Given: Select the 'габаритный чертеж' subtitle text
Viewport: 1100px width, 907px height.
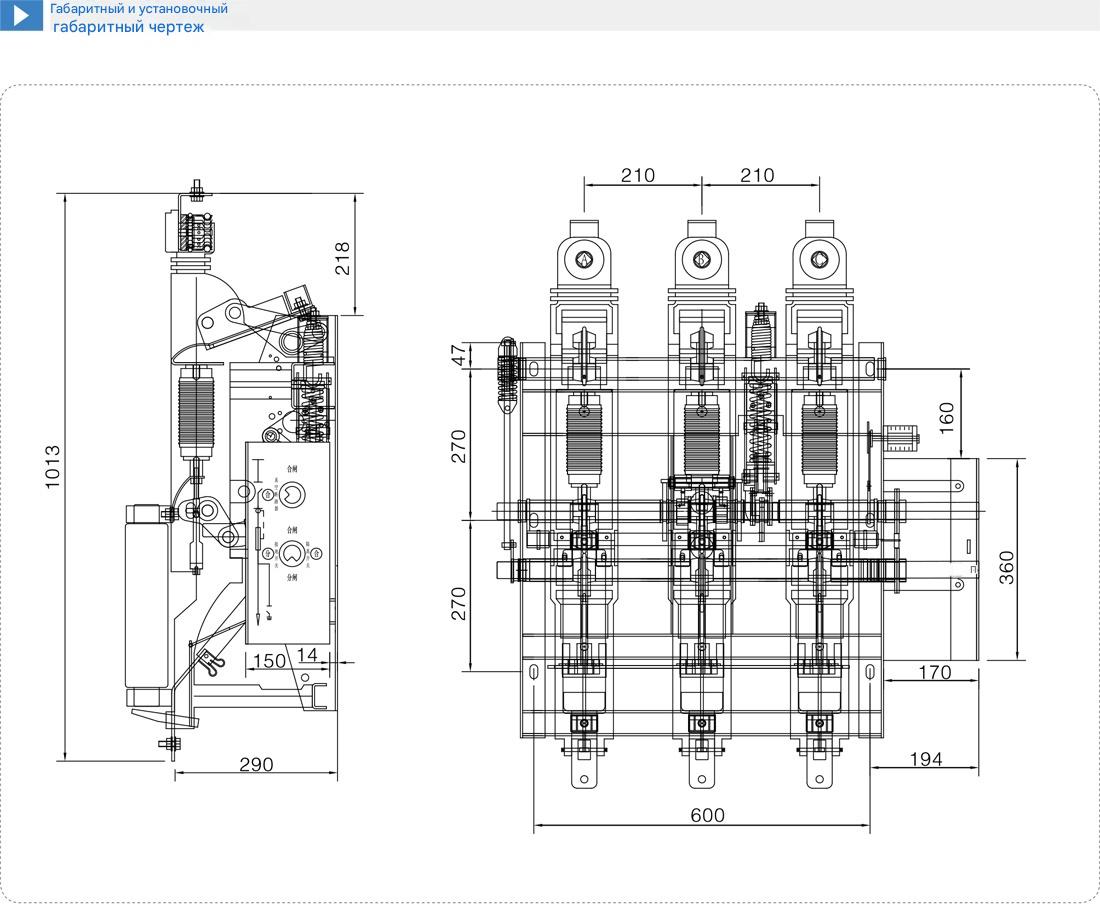Looking at the screenshot, I should point(129,27).
